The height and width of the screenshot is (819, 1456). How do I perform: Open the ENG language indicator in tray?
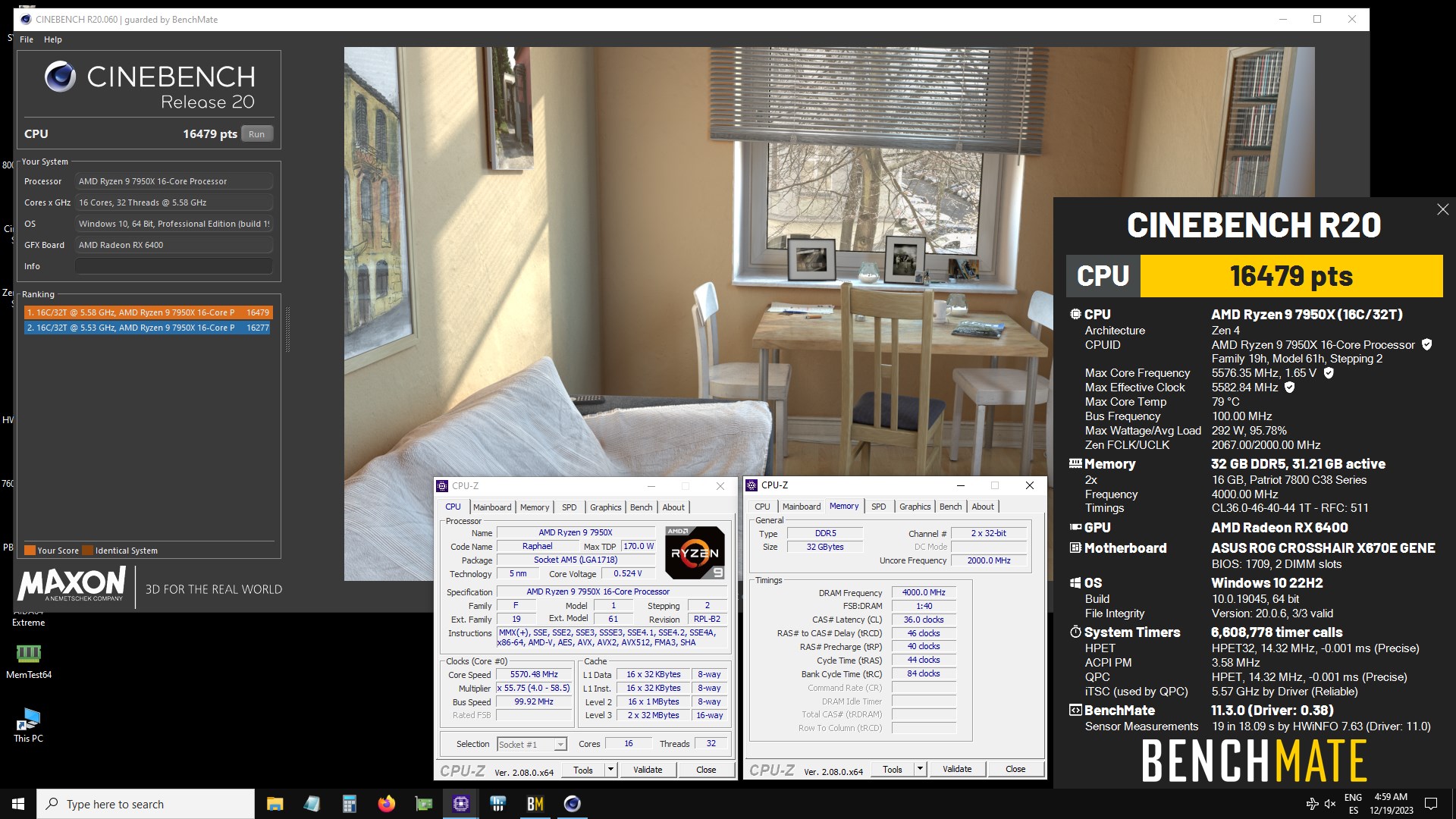[x=1353, y=798]
